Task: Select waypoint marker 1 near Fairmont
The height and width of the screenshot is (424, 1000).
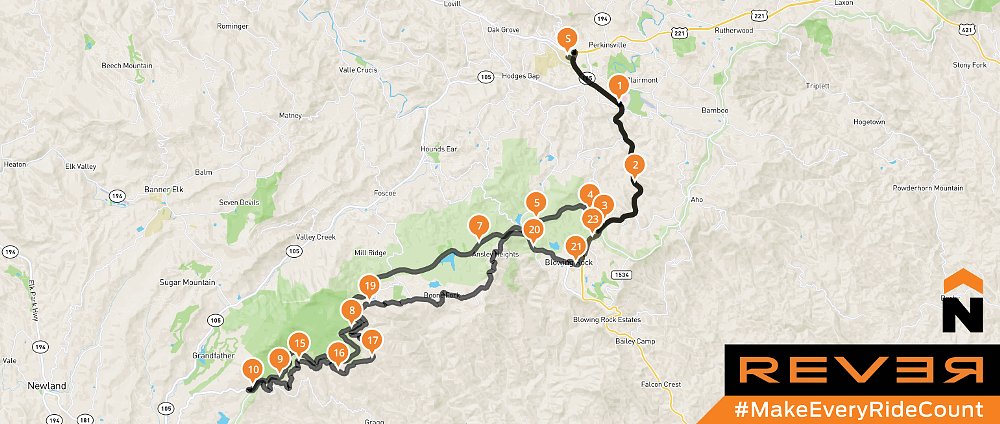Action: pos(617,86)
